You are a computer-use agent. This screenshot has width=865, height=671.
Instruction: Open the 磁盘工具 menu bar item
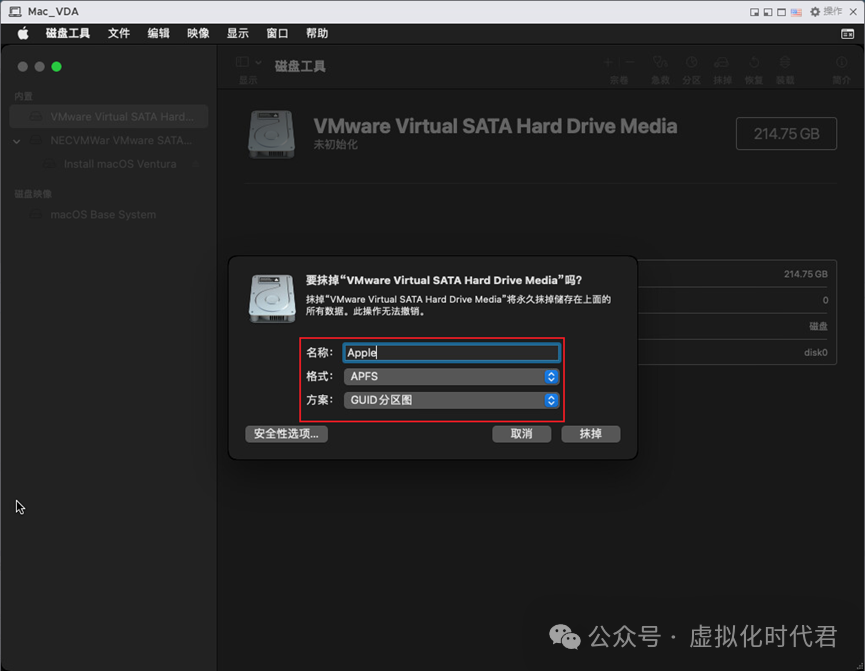[x=67, y=34]
